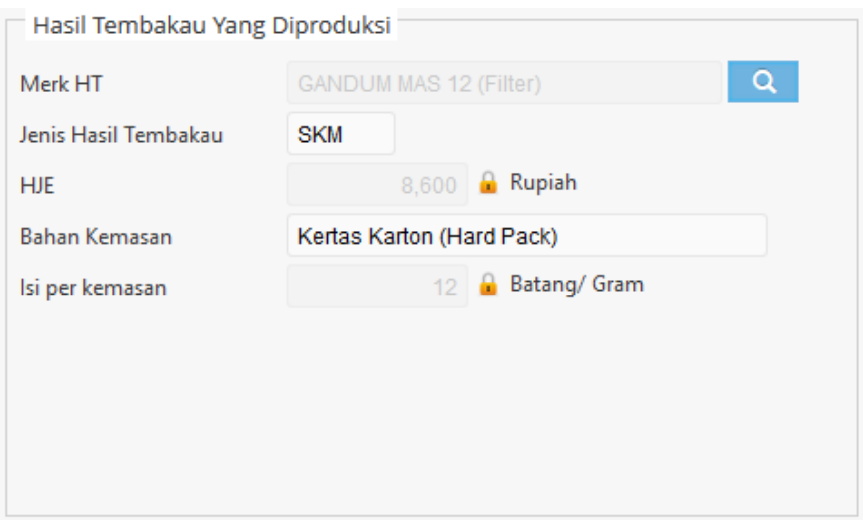Click the lock icon beside Isi per kemasan
The height and width of the screenshot is (520, 863).
coord(487,286)
